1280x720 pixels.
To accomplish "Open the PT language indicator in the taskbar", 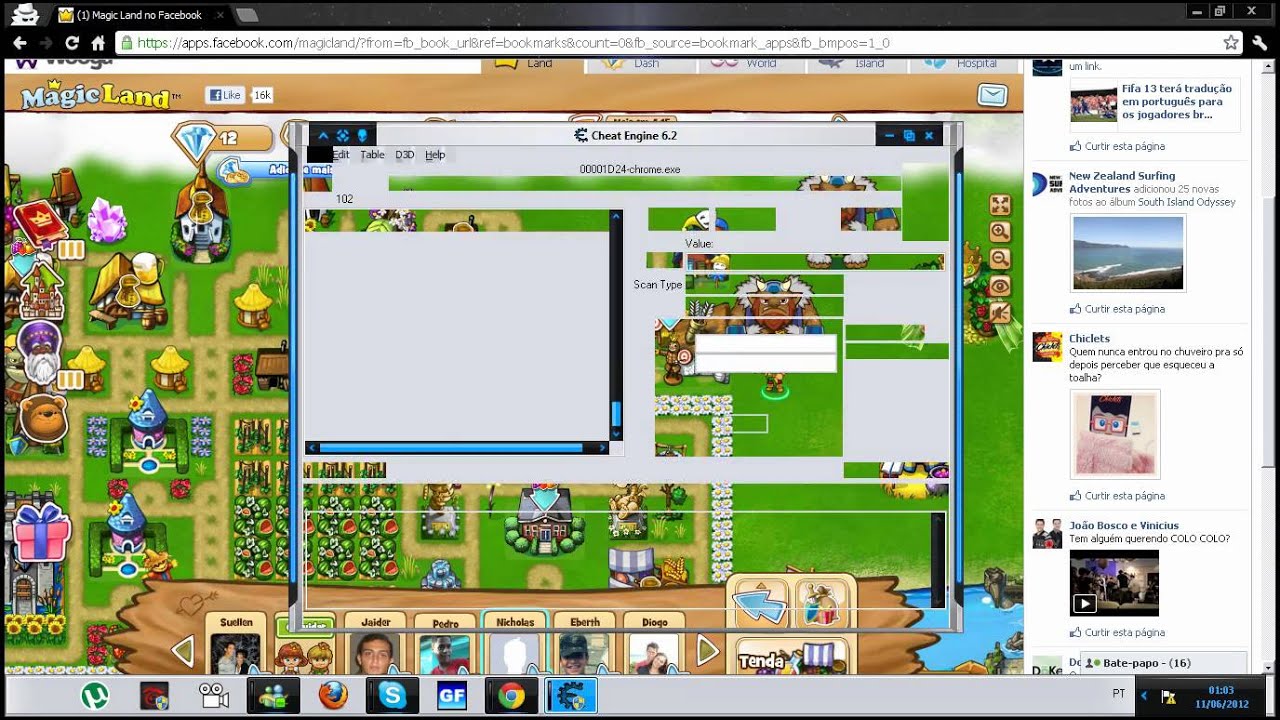I will tap(1118, 693).
